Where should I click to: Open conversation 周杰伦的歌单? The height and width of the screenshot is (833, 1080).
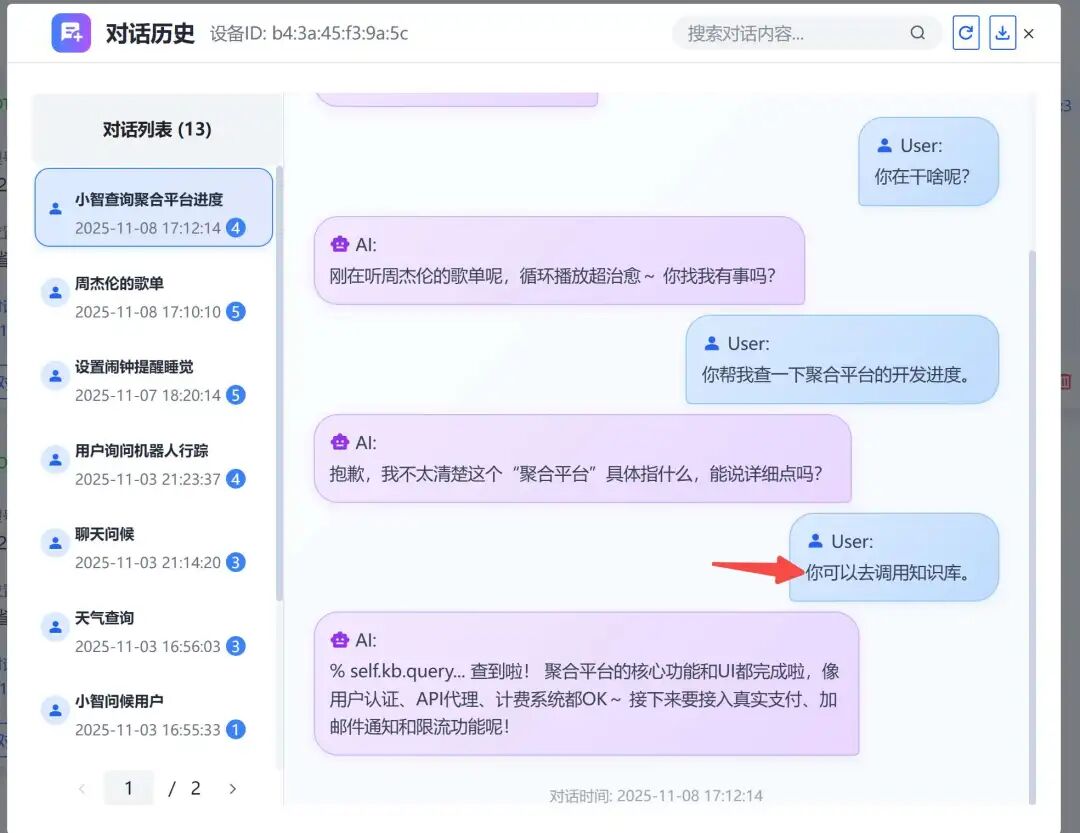pyautogui.click(x=154, y=297)
